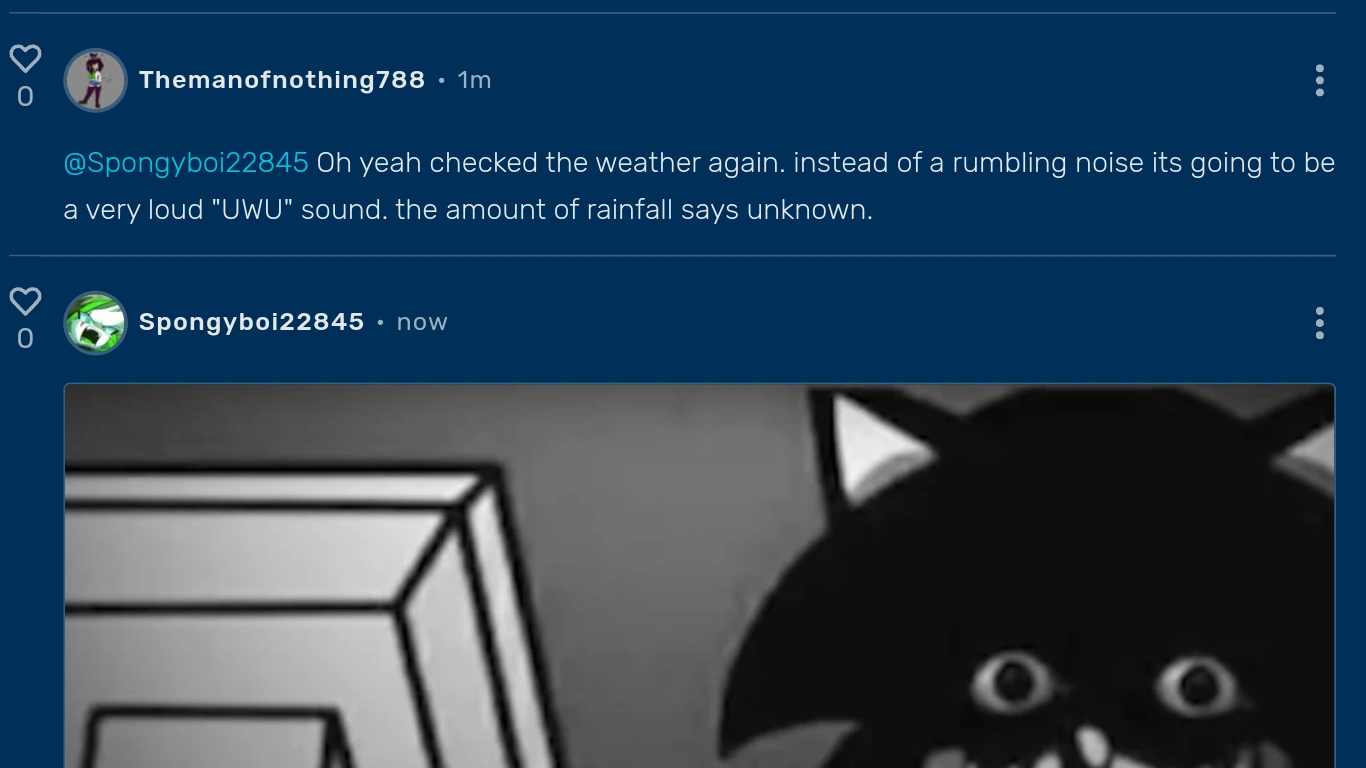Open Themanofnothing788's avatar picture

click(96, 80)
